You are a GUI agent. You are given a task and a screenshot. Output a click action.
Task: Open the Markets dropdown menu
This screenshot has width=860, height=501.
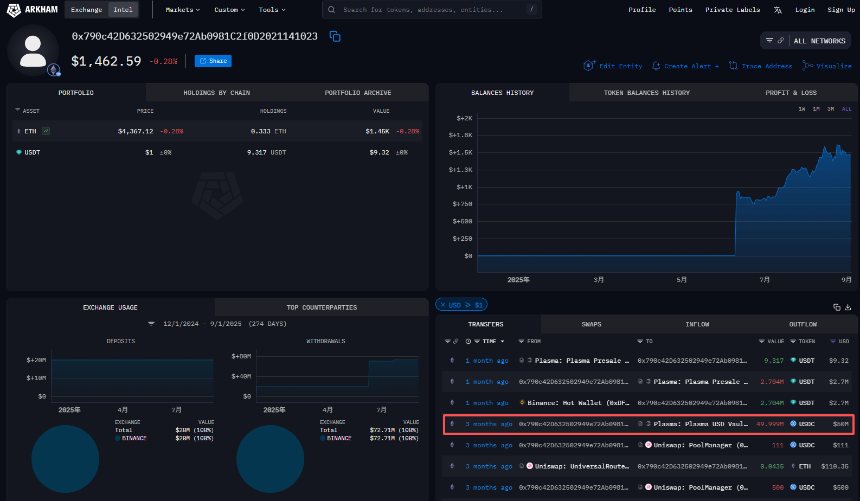tap(182, 10)
